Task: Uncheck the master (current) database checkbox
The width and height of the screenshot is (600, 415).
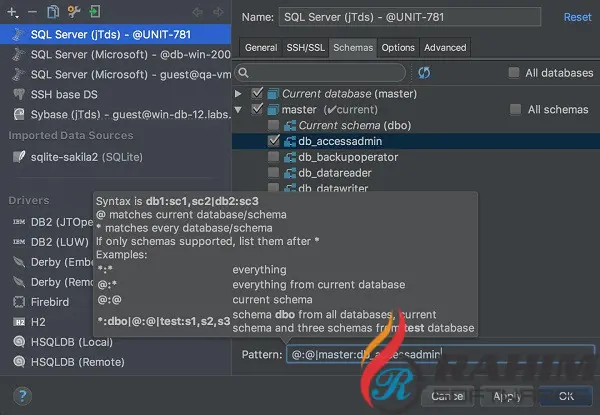Action: click(x=257, y=109)
